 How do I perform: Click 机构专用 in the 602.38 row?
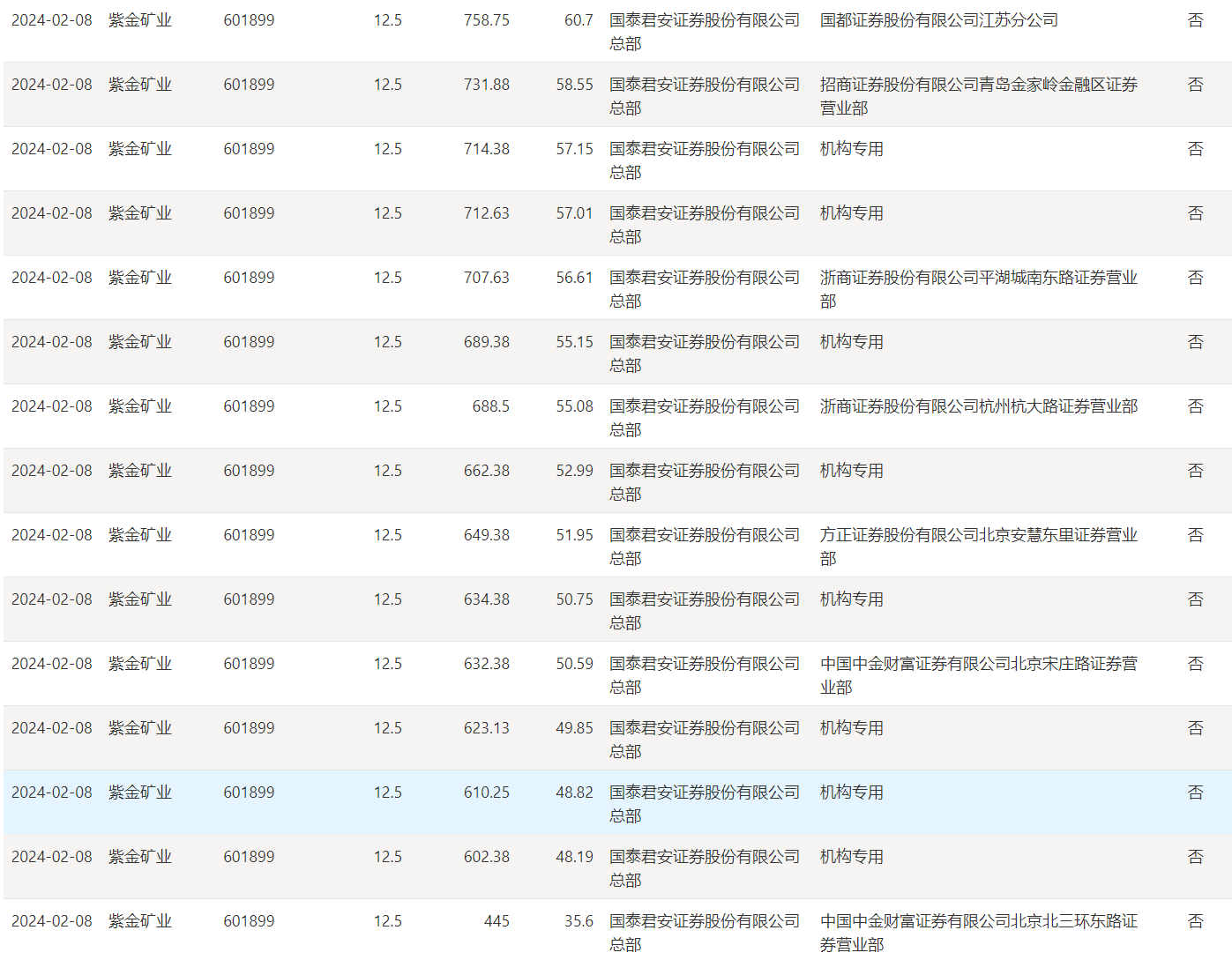(852, 857)
